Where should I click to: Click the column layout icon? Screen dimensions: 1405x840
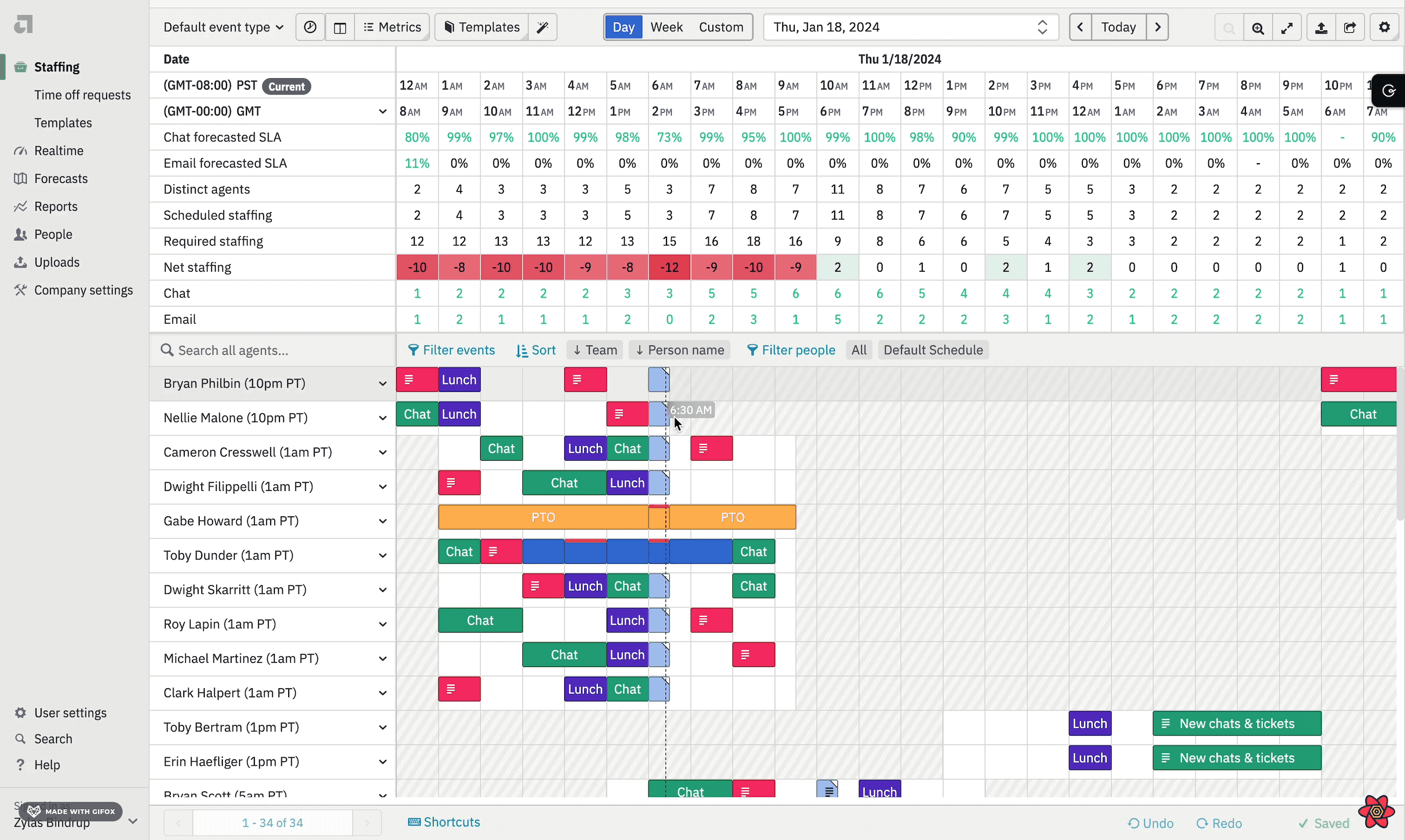point(340,27)
